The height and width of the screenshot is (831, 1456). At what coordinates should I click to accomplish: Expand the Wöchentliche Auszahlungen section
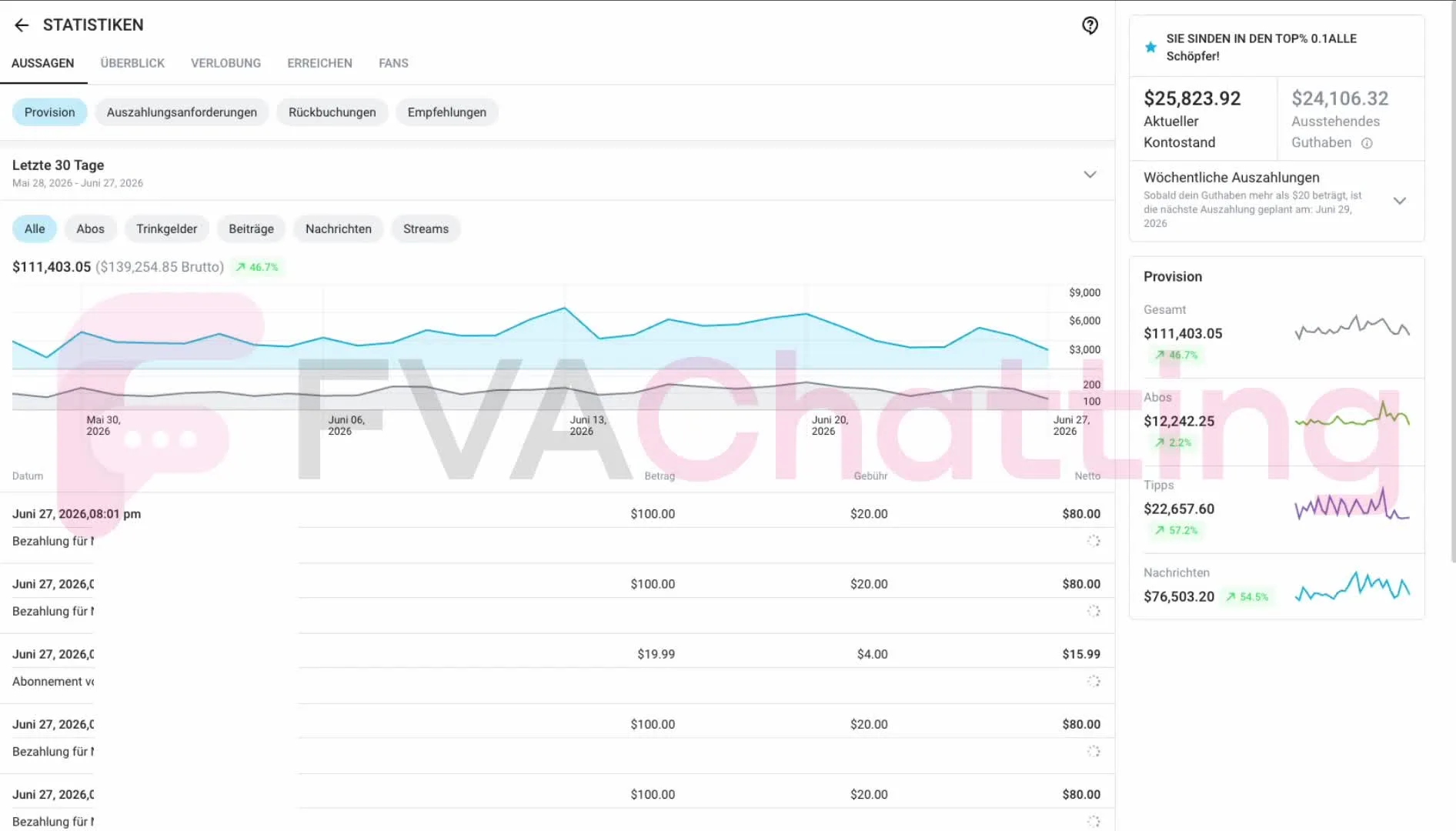click(1400, 201)
